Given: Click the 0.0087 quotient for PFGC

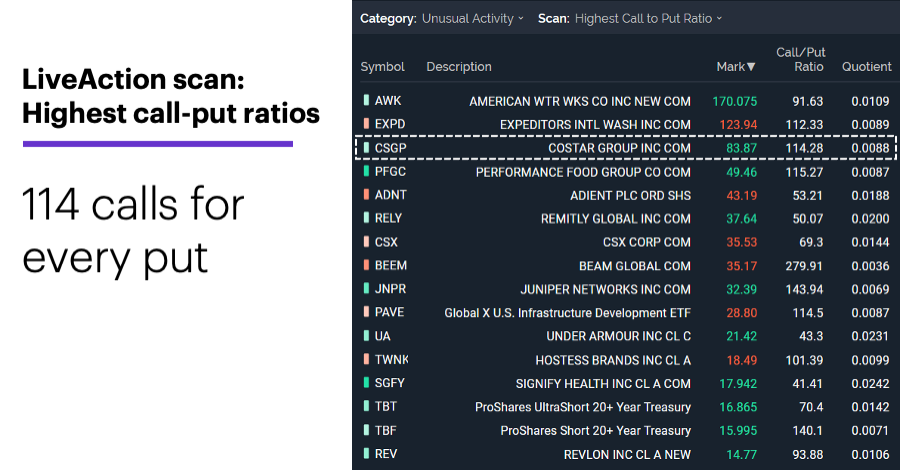Looking at the screenshot, I should pyautogui.click(x=870, y=172).
